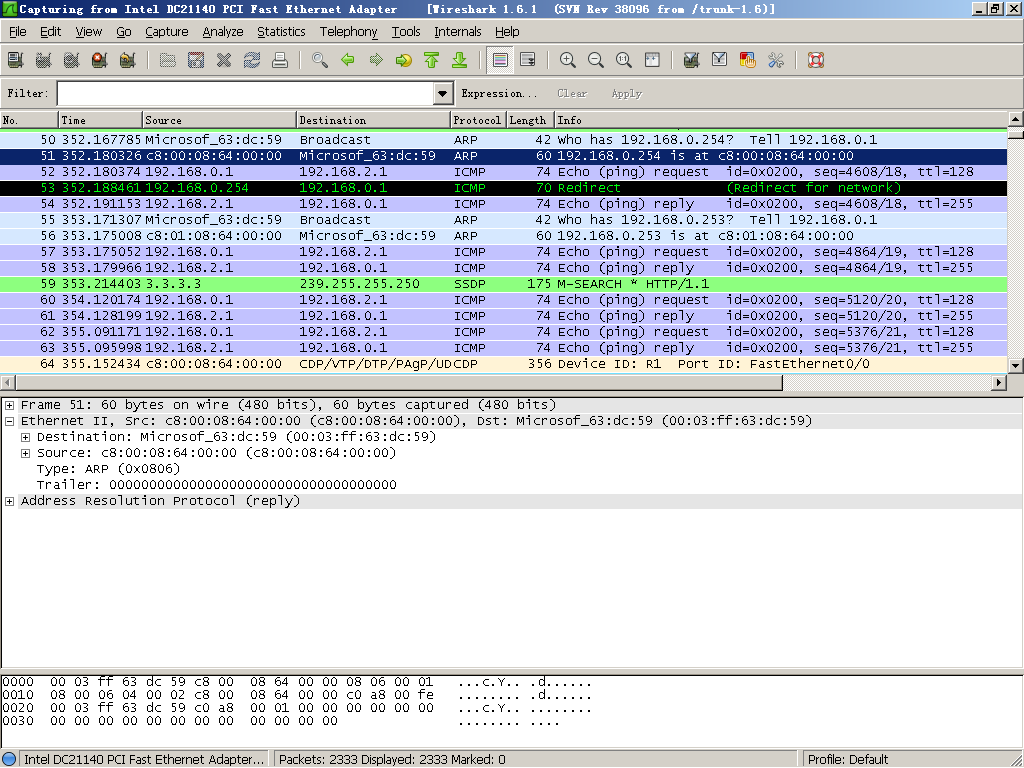Open the Analyze menu
The height and width of the screenshot is (768, 1024).
pyautogui.click(x=223, y=31)
